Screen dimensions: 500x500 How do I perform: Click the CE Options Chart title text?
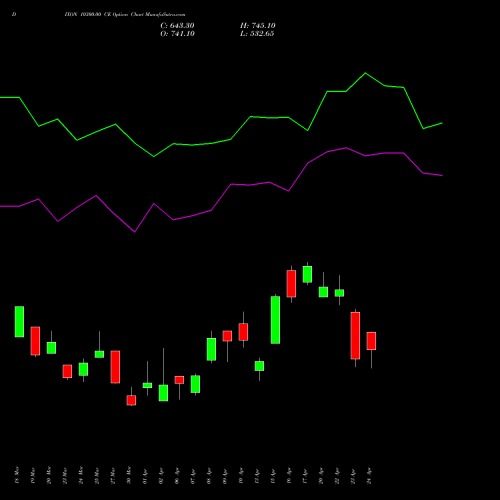coord(125,15)
